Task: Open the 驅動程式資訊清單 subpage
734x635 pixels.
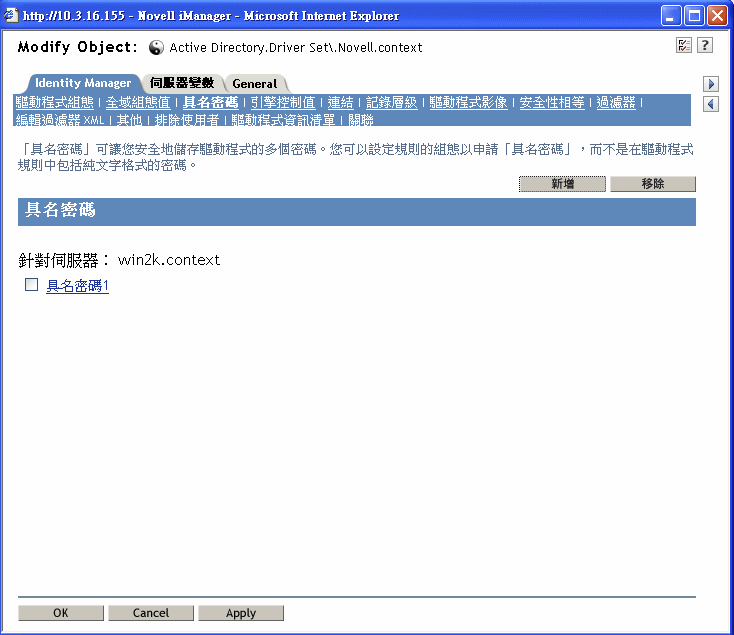Action: [283, 120]
